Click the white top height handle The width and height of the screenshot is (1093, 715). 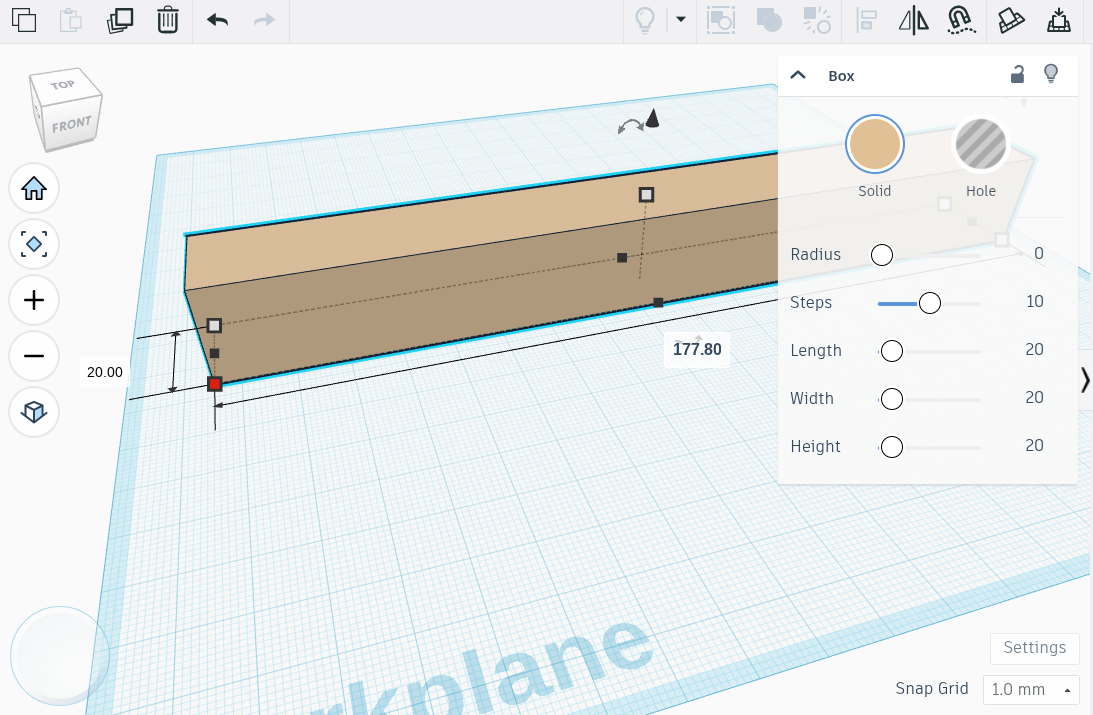click(646, 194)
